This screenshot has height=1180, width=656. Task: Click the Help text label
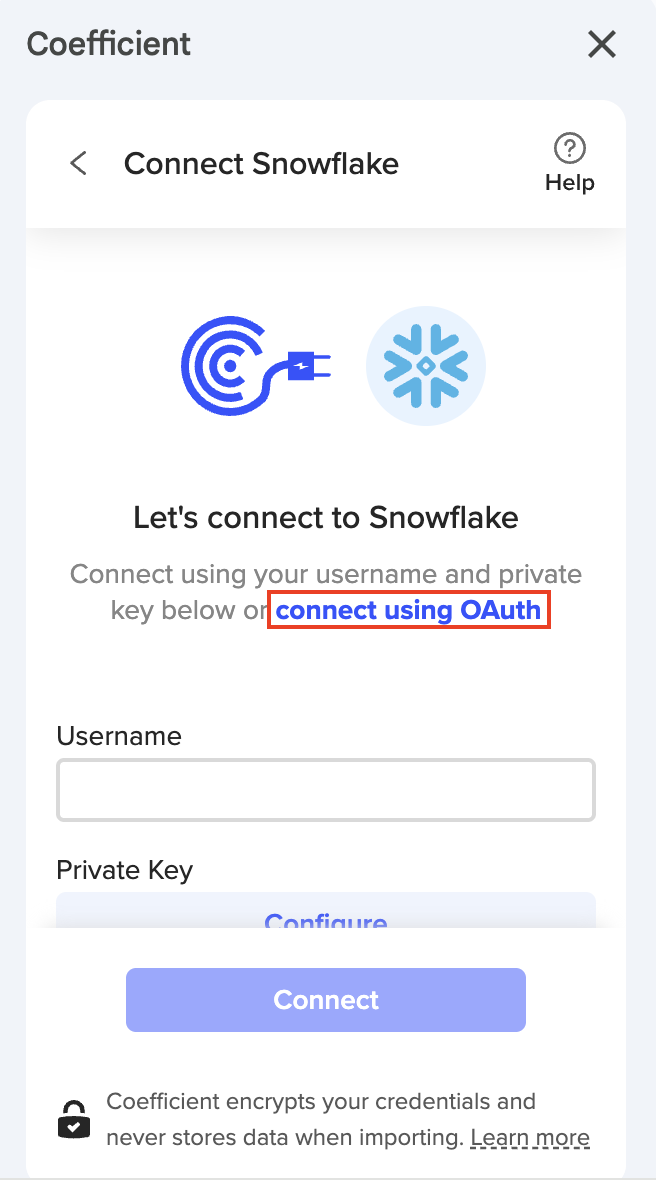click(x=569, y=183)
